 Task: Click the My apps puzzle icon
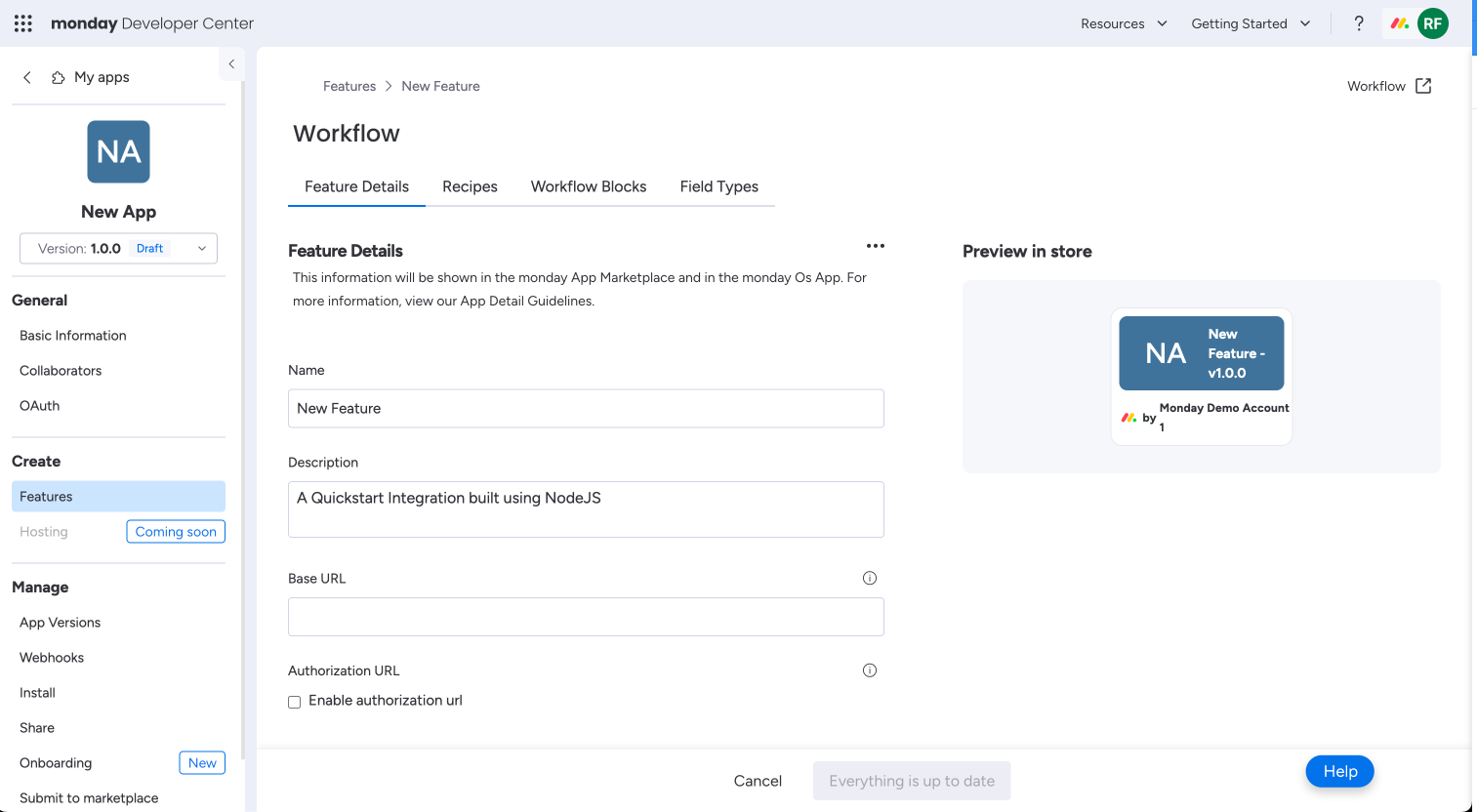[59, 77]
